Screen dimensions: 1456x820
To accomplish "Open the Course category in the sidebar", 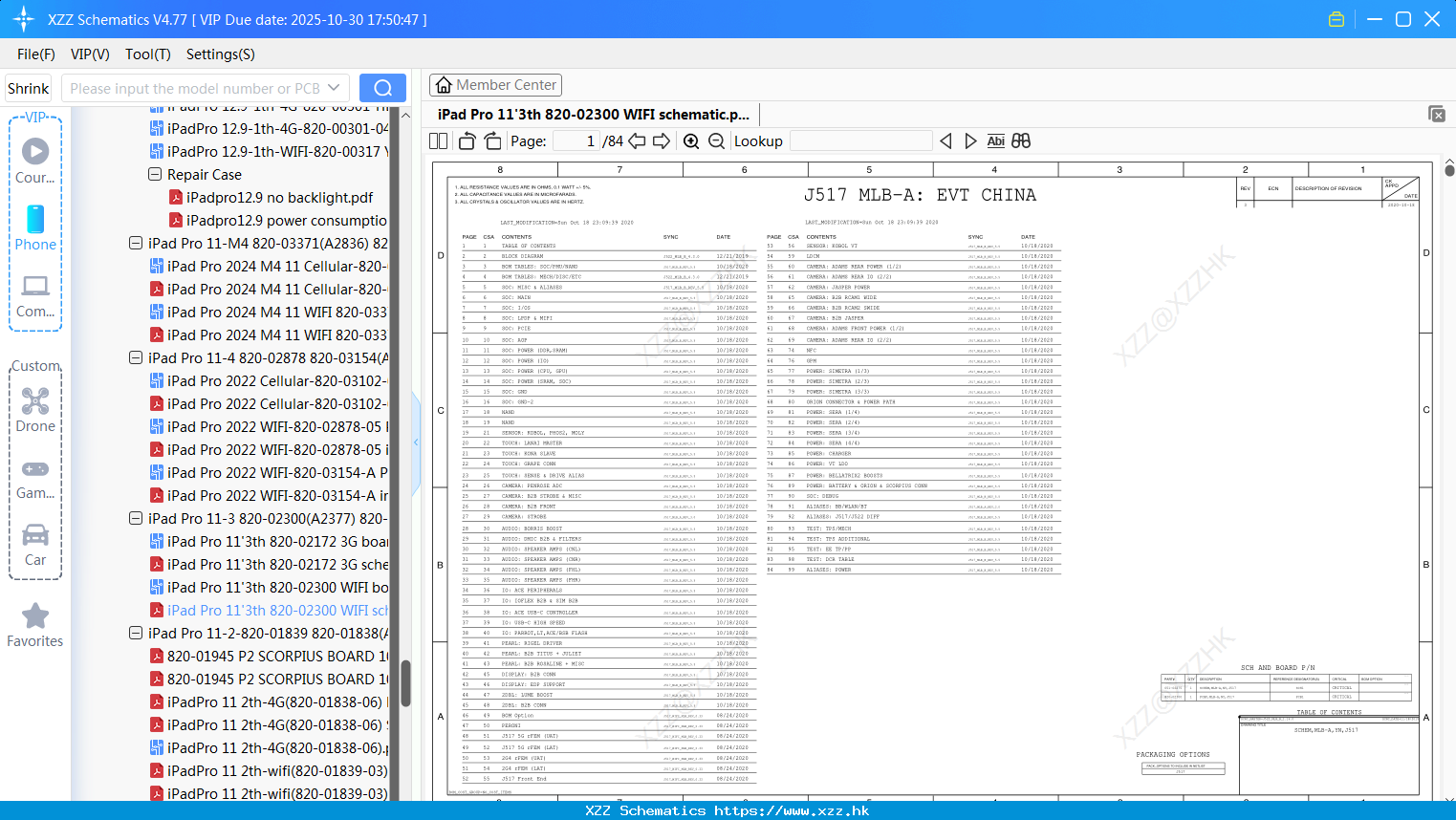I will (35, 161).
